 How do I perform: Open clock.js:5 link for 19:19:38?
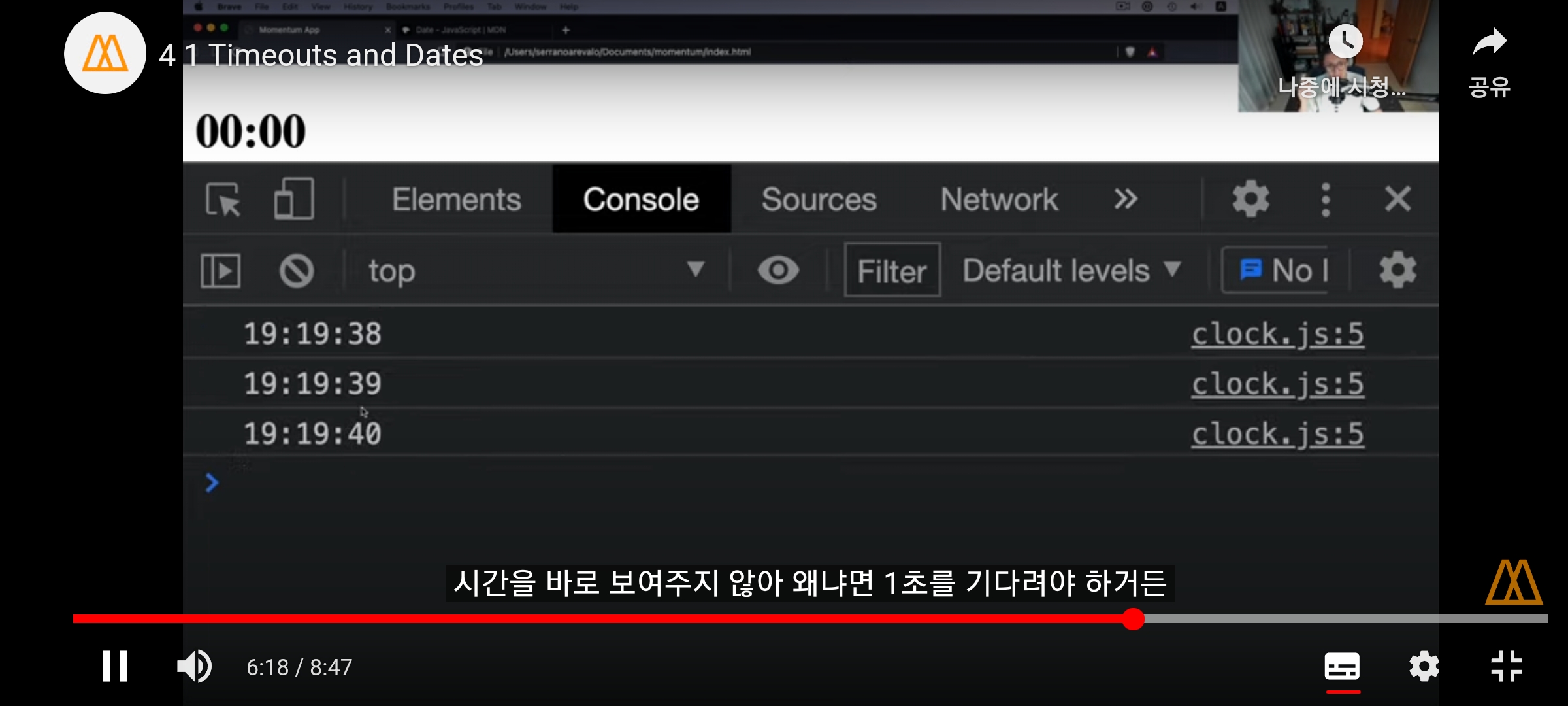click(1277, 334)
